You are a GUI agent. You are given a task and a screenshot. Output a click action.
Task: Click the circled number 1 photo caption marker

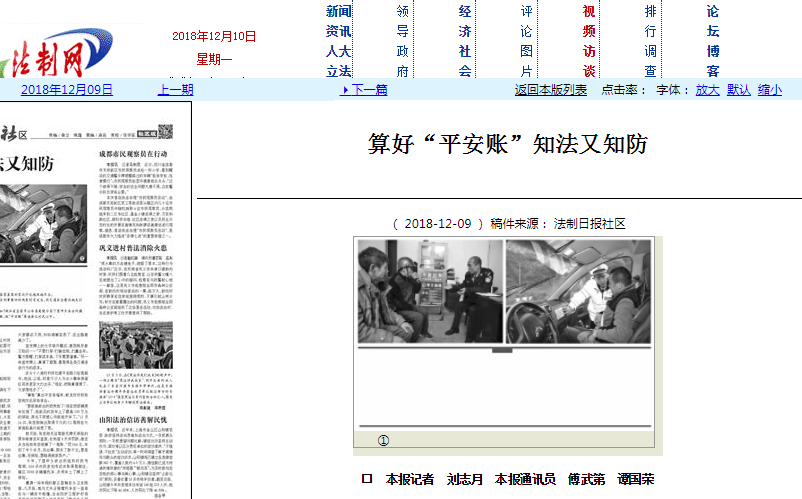point(382,440)
